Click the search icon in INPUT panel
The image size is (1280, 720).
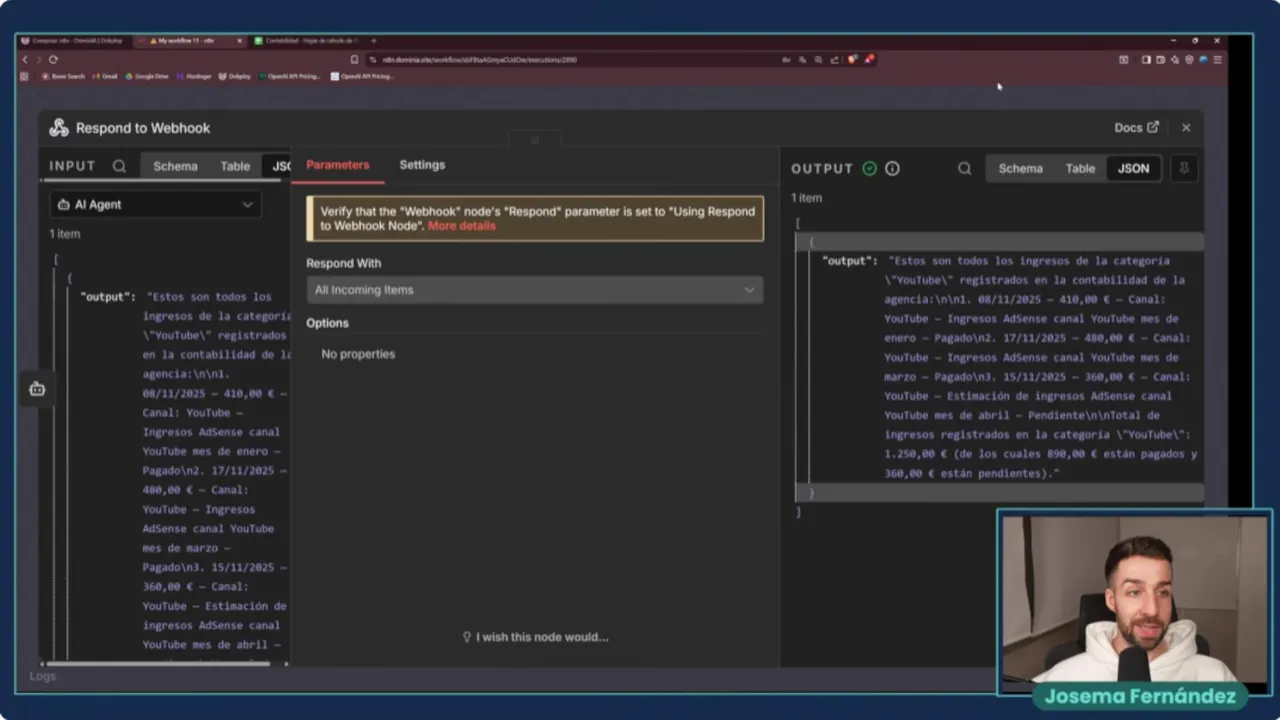[119, 166]
